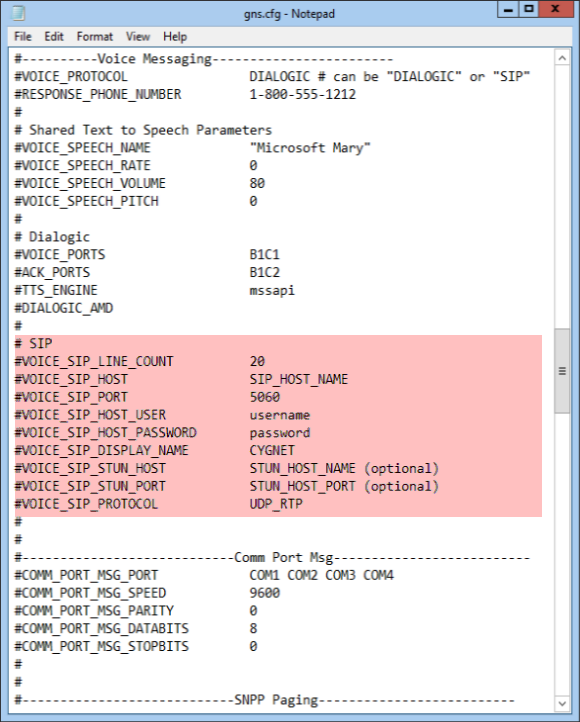Open the Help menu

pos(174,36)
